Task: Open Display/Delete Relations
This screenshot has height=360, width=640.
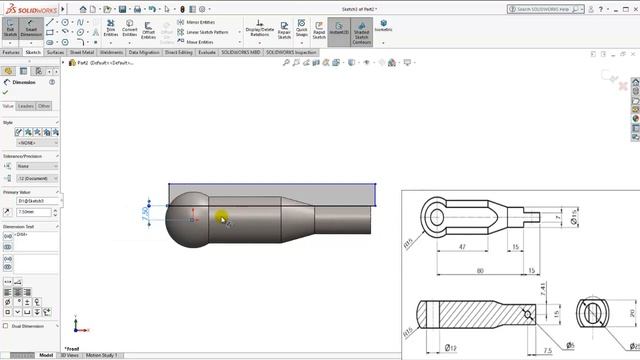Action: click(x=260, y=28)
